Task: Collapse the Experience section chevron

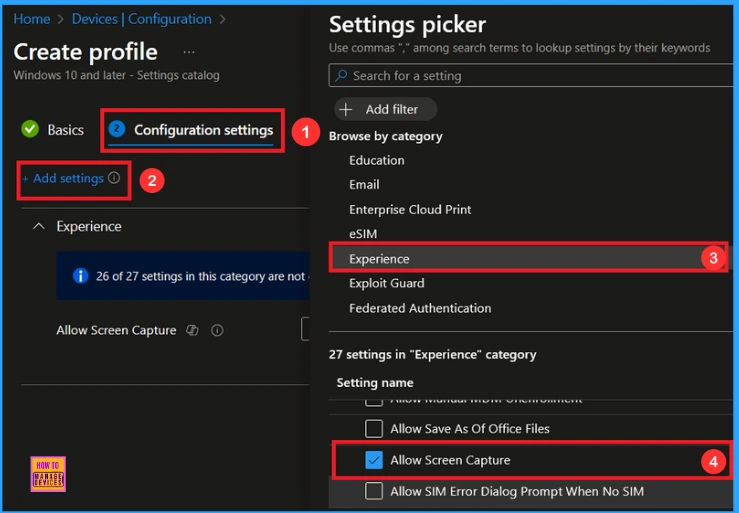Action: point(39,226)
